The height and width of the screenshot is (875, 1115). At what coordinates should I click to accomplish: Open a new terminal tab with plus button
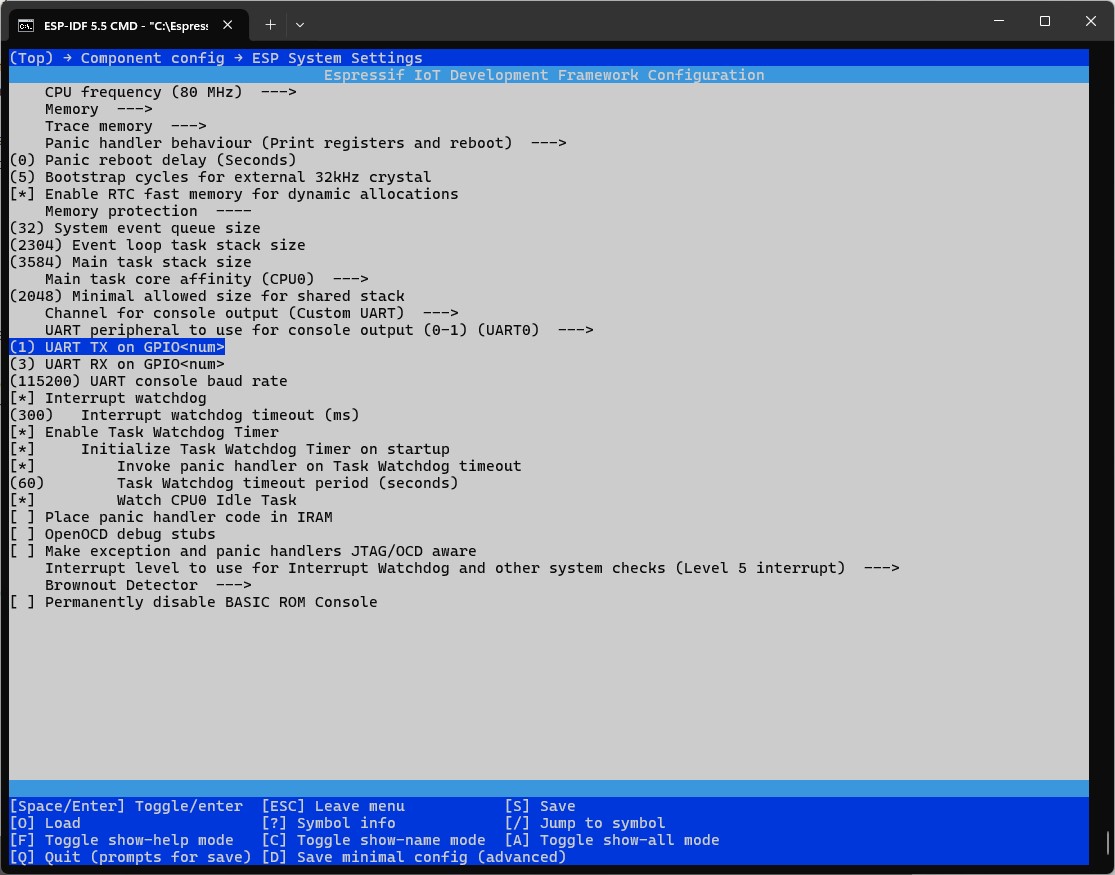pyautogui.click(x=270, y=25)
